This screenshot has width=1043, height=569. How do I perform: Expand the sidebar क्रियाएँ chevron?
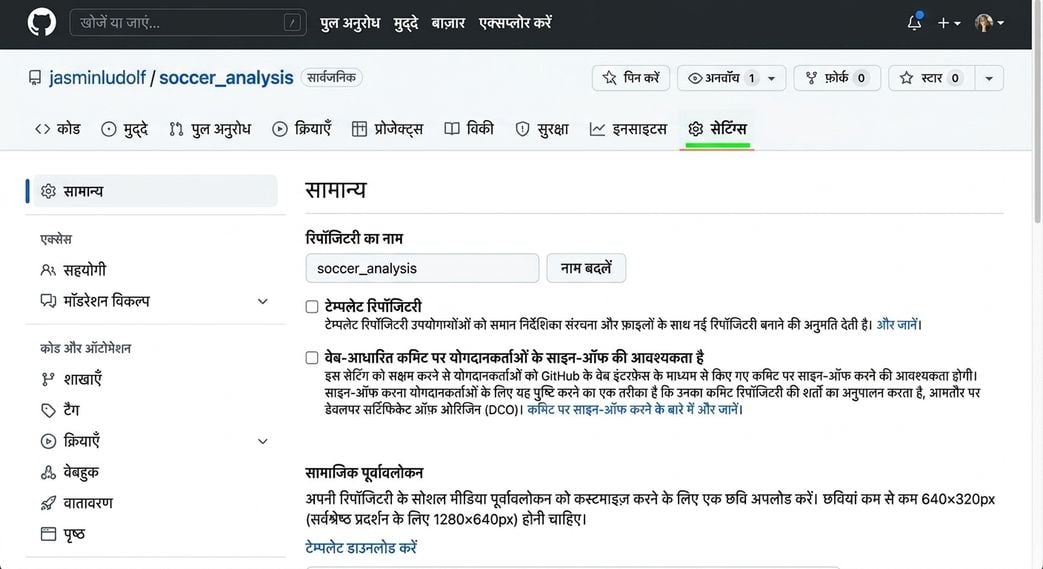(x=263, y=441)
